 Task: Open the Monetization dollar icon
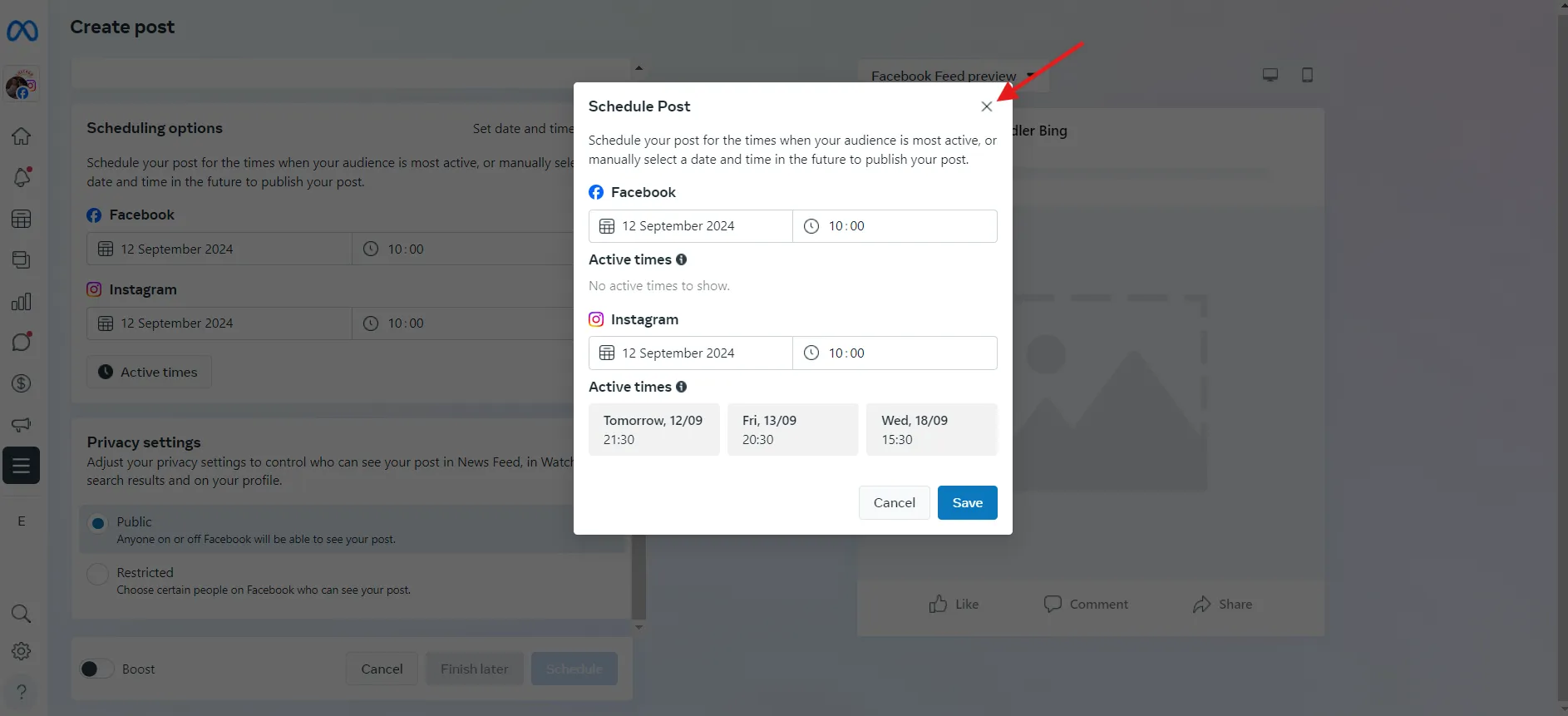(22, 383)
